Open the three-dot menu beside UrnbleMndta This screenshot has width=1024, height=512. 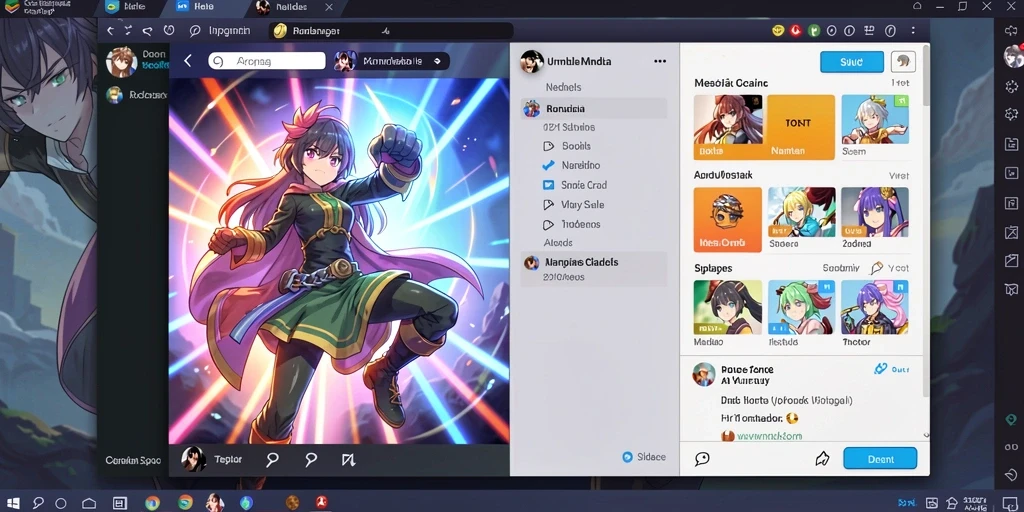660,61
